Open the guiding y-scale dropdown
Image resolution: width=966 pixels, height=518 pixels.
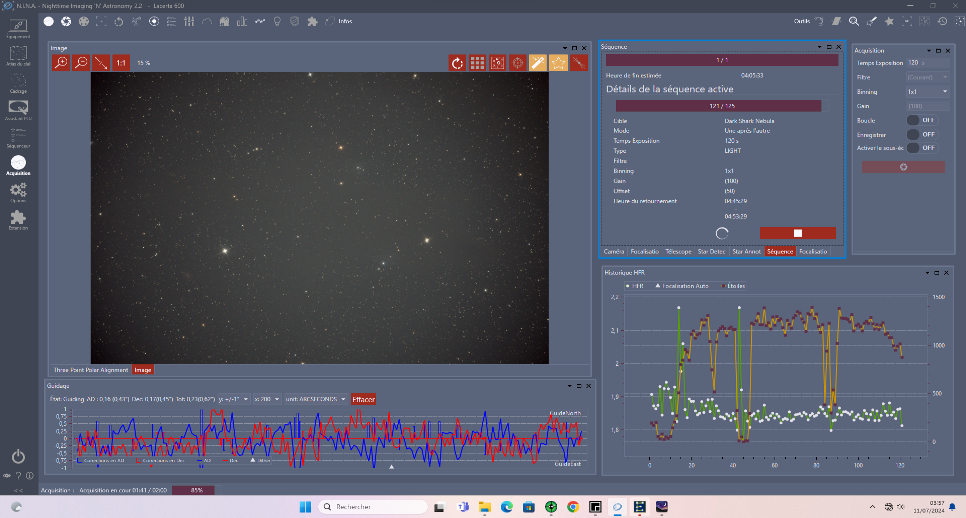tap(233, 399)
